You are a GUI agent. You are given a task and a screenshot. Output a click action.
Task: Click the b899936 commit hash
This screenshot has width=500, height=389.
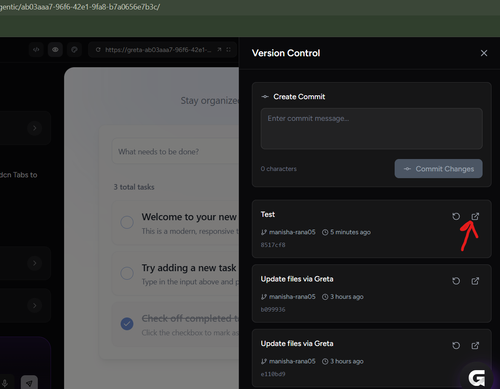(273, 309)
